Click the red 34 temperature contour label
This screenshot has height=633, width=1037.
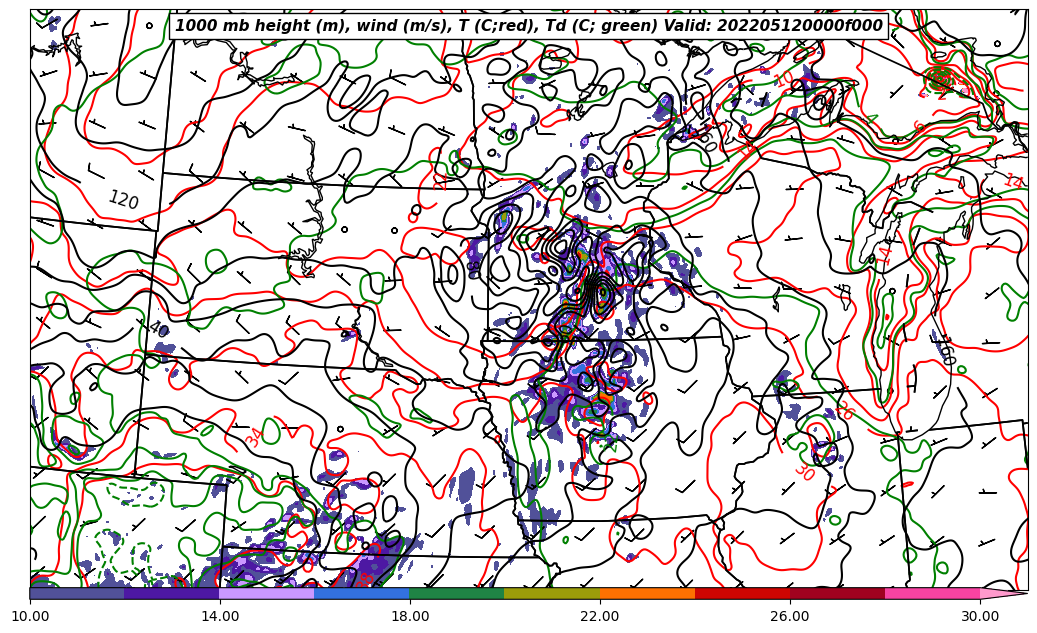point(255,437)
